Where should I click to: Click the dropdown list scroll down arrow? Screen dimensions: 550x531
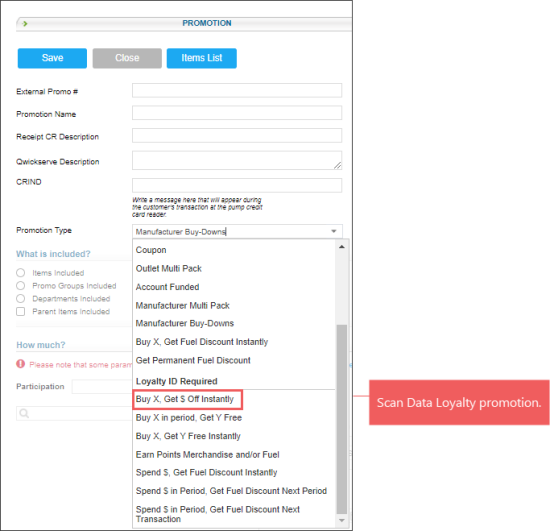[342, 520]
